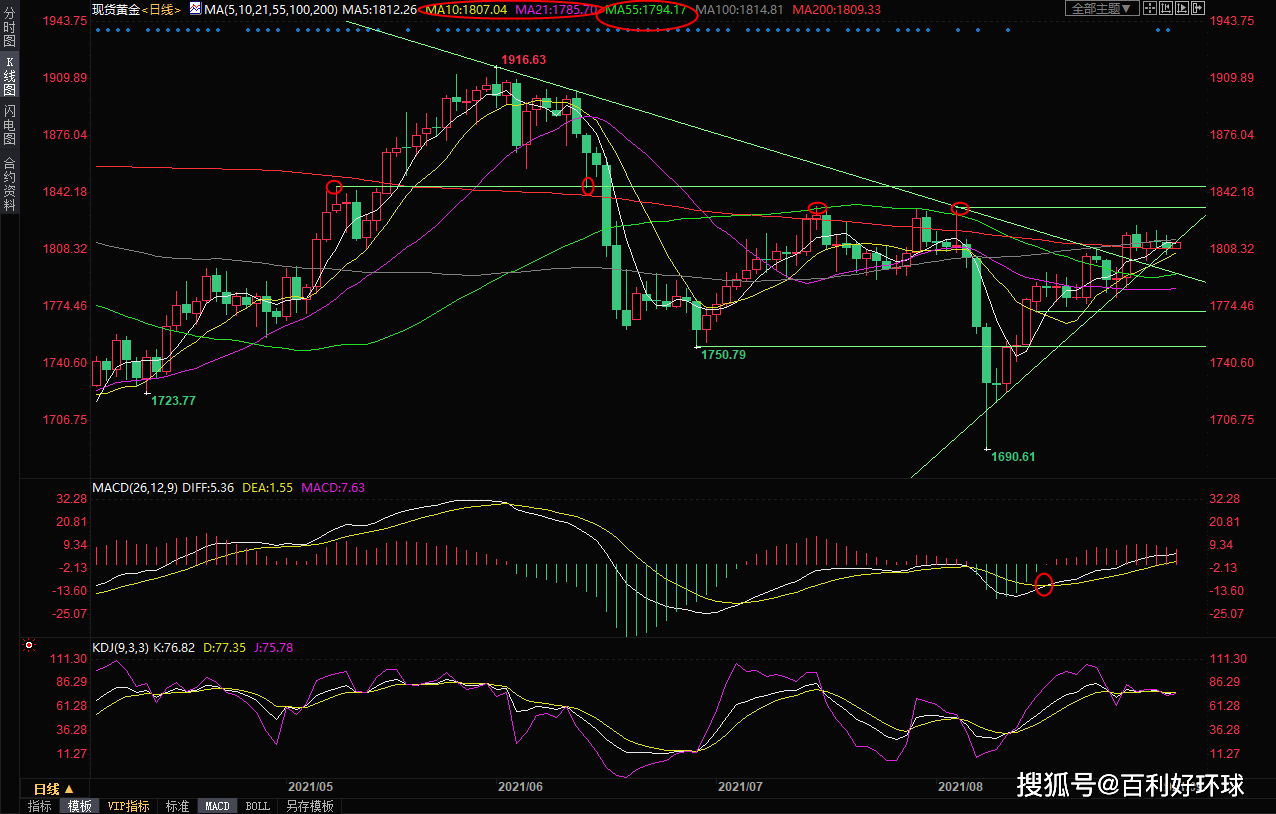The image size is (1276, 814).
Task: Click the 1690.61 low price marker
Action: (1012, 456)
